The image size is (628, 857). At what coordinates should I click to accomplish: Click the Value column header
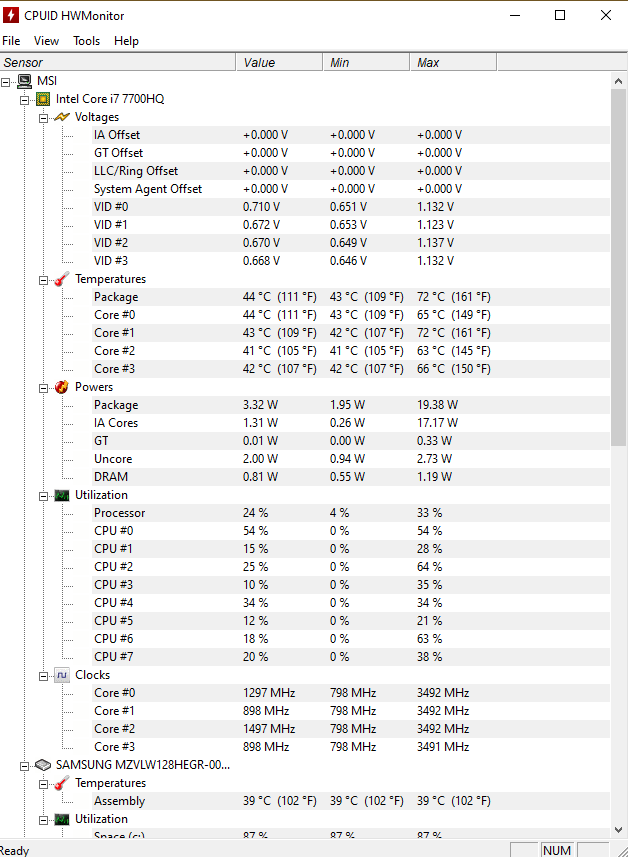click(279, 62)
